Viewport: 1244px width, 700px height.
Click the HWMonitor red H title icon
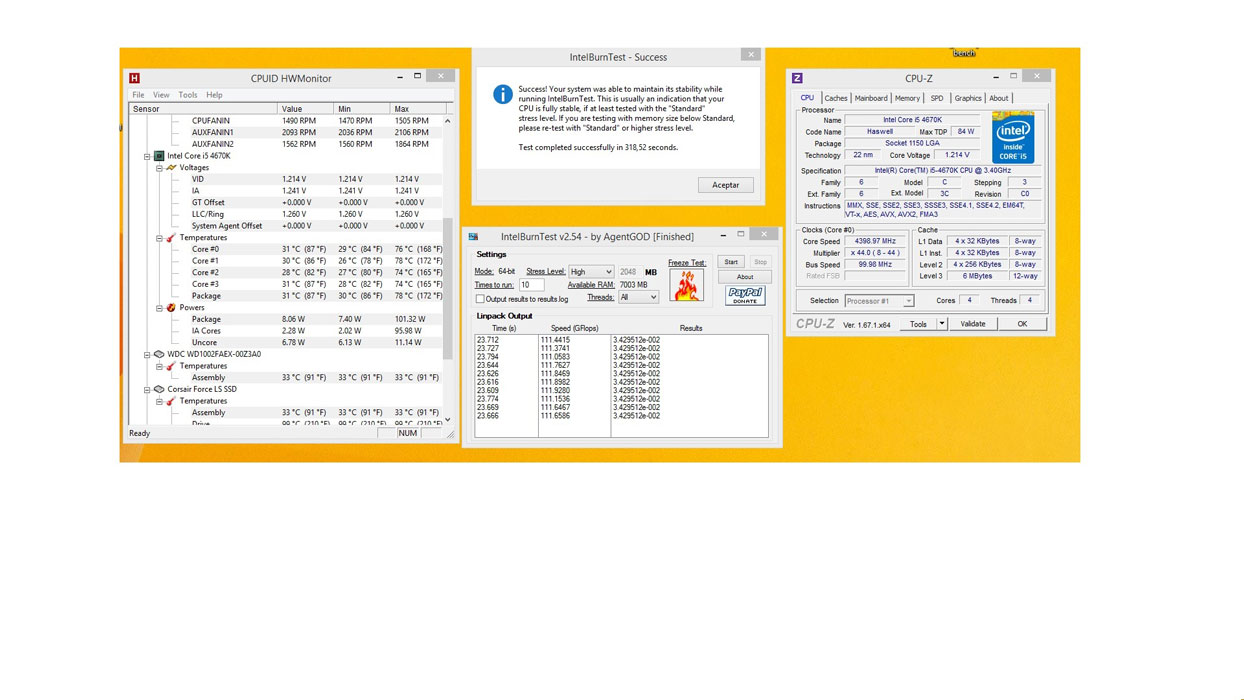(134, 78)
